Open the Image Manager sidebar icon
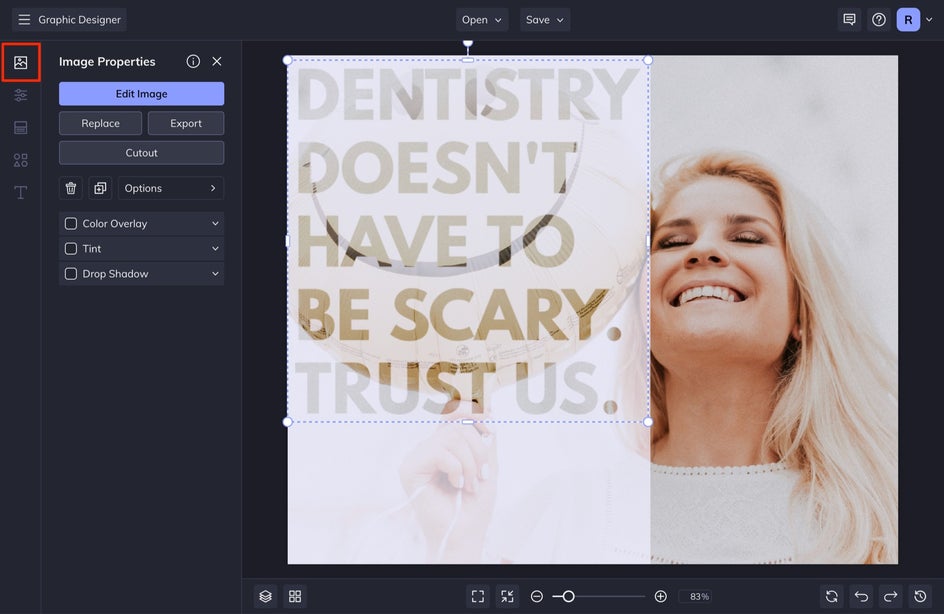944x614 pixels. 20,63
